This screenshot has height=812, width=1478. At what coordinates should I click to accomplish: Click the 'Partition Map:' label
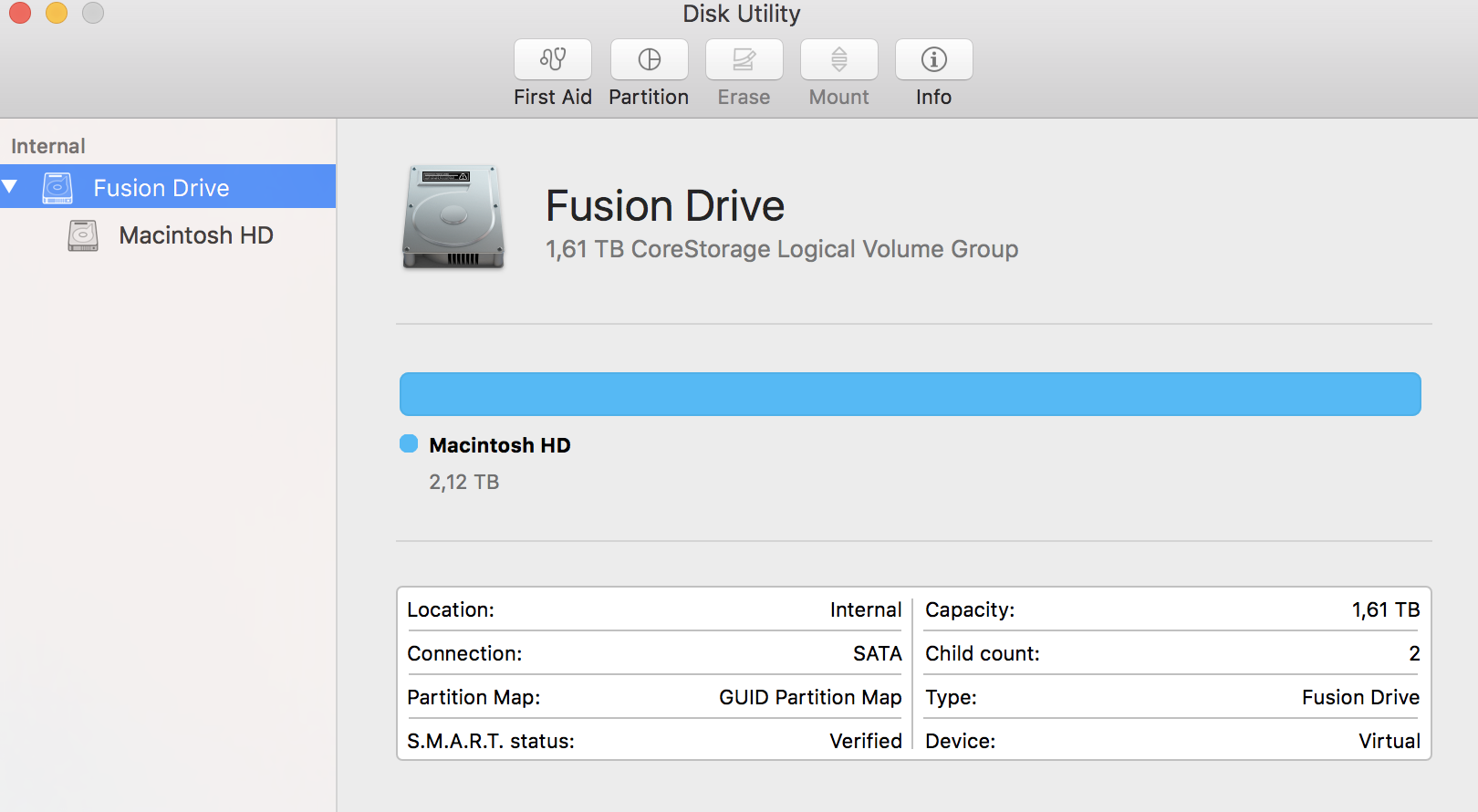474,697
